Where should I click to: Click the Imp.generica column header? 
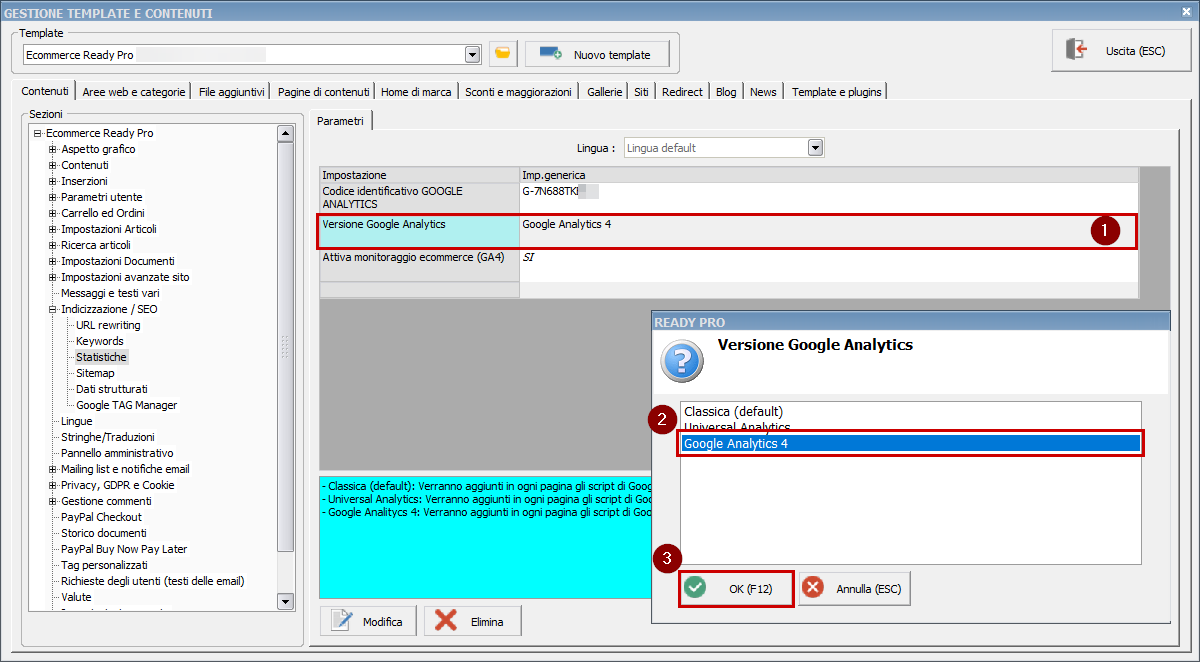(x=828, y=175)
